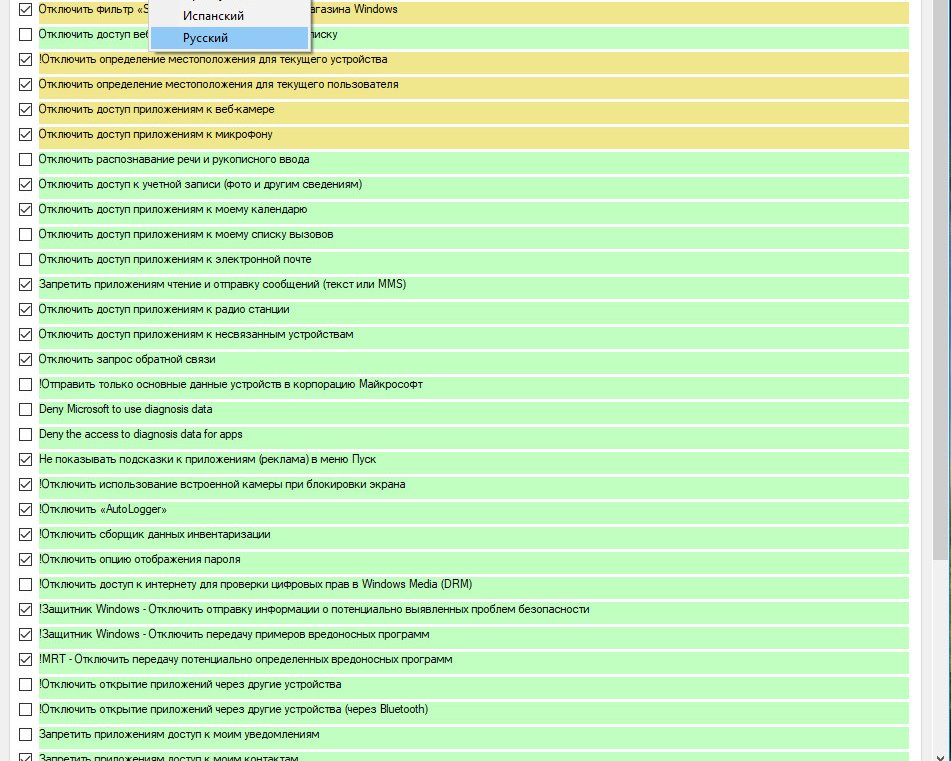Screen dimensions: 951x761
Task: Check Отправить только основные данные устройств
Action: [x=25, y=384]
